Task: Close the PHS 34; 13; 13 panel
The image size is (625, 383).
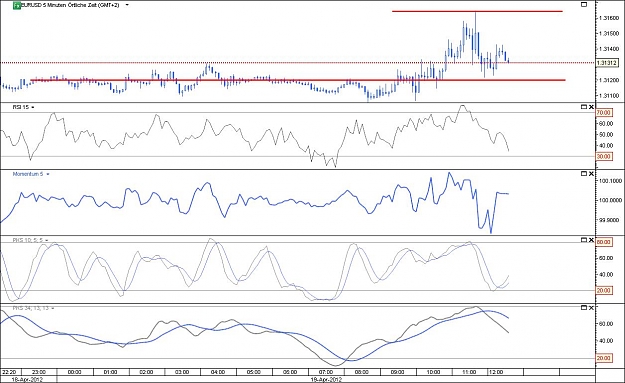Action: 591,308
